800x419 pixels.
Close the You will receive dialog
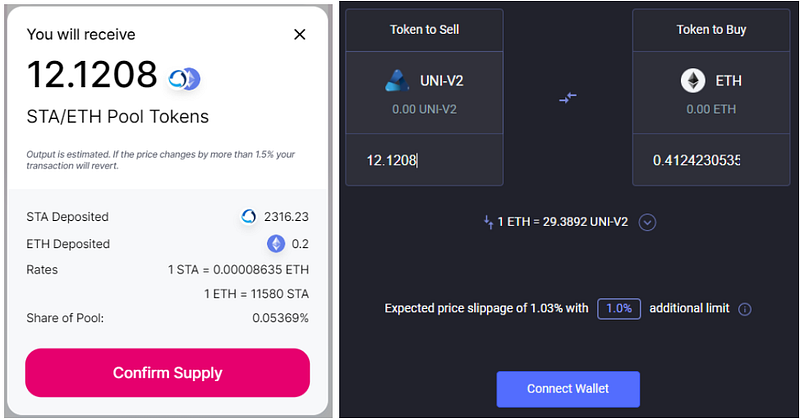300,34
